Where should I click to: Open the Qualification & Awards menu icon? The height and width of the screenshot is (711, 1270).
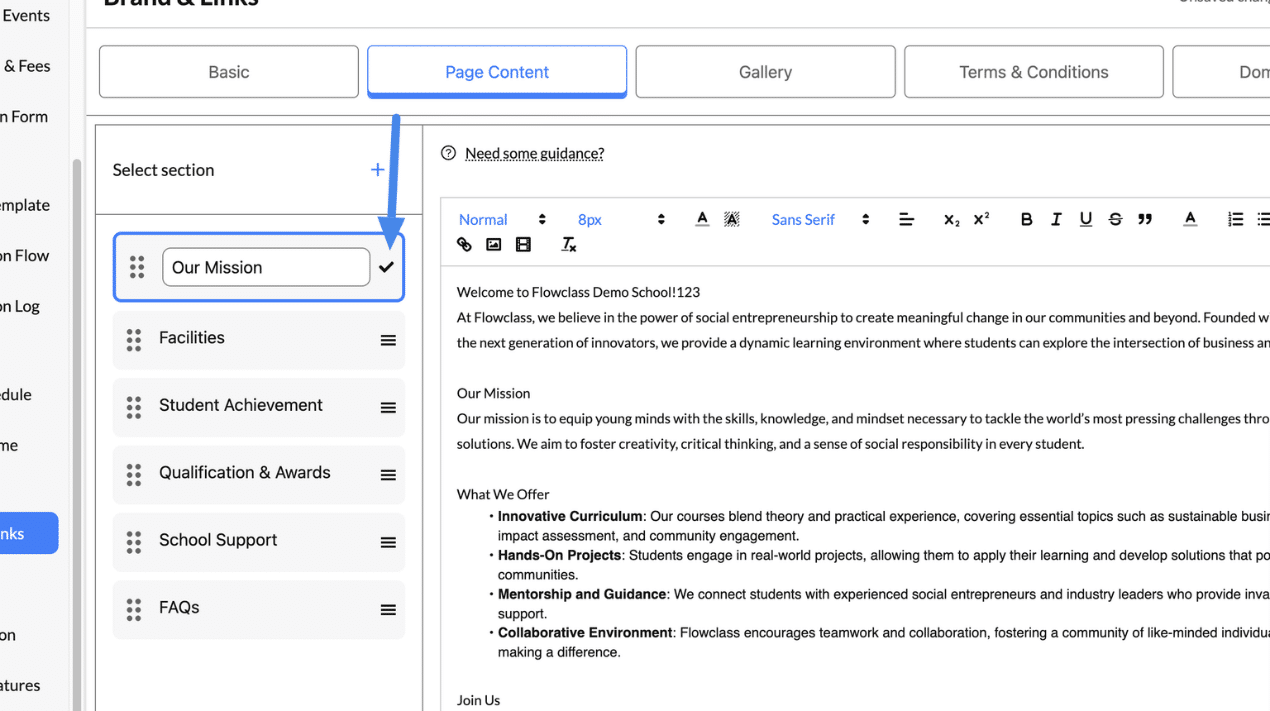(388, 475)
